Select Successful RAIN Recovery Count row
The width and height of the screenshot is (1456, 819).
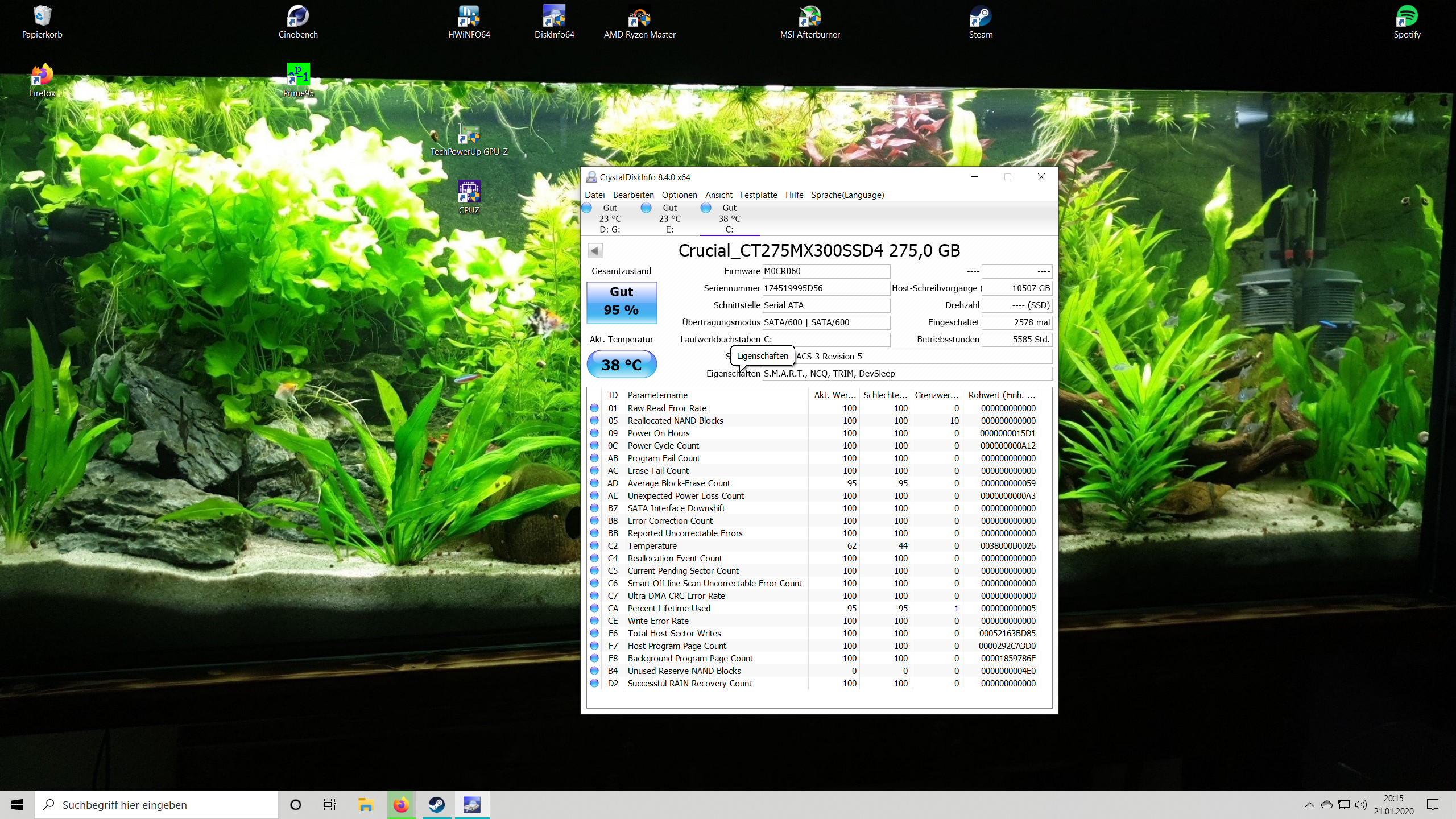[x=813, y=683]
